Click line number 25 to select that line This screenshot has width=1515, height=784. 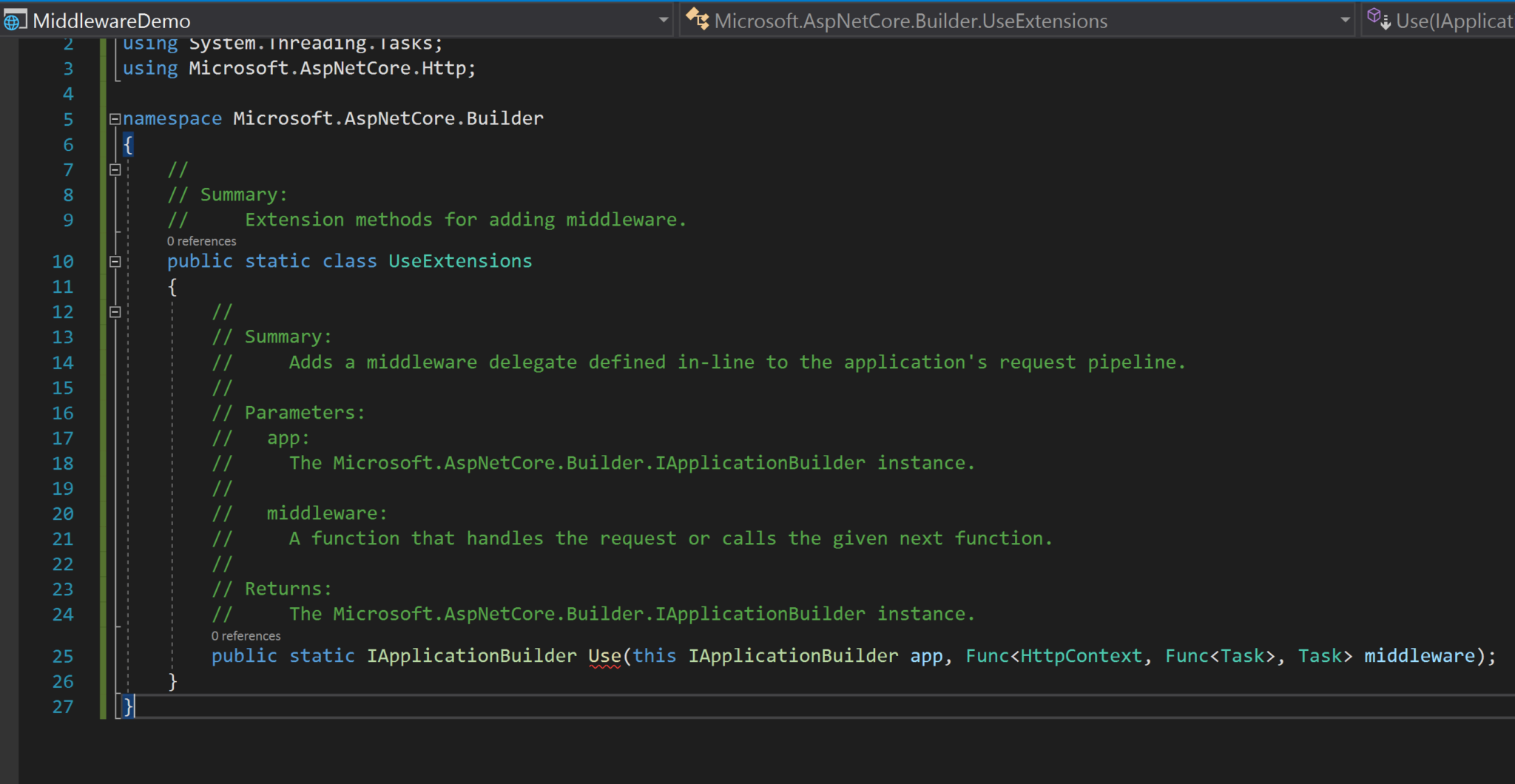tap(63, 655)
